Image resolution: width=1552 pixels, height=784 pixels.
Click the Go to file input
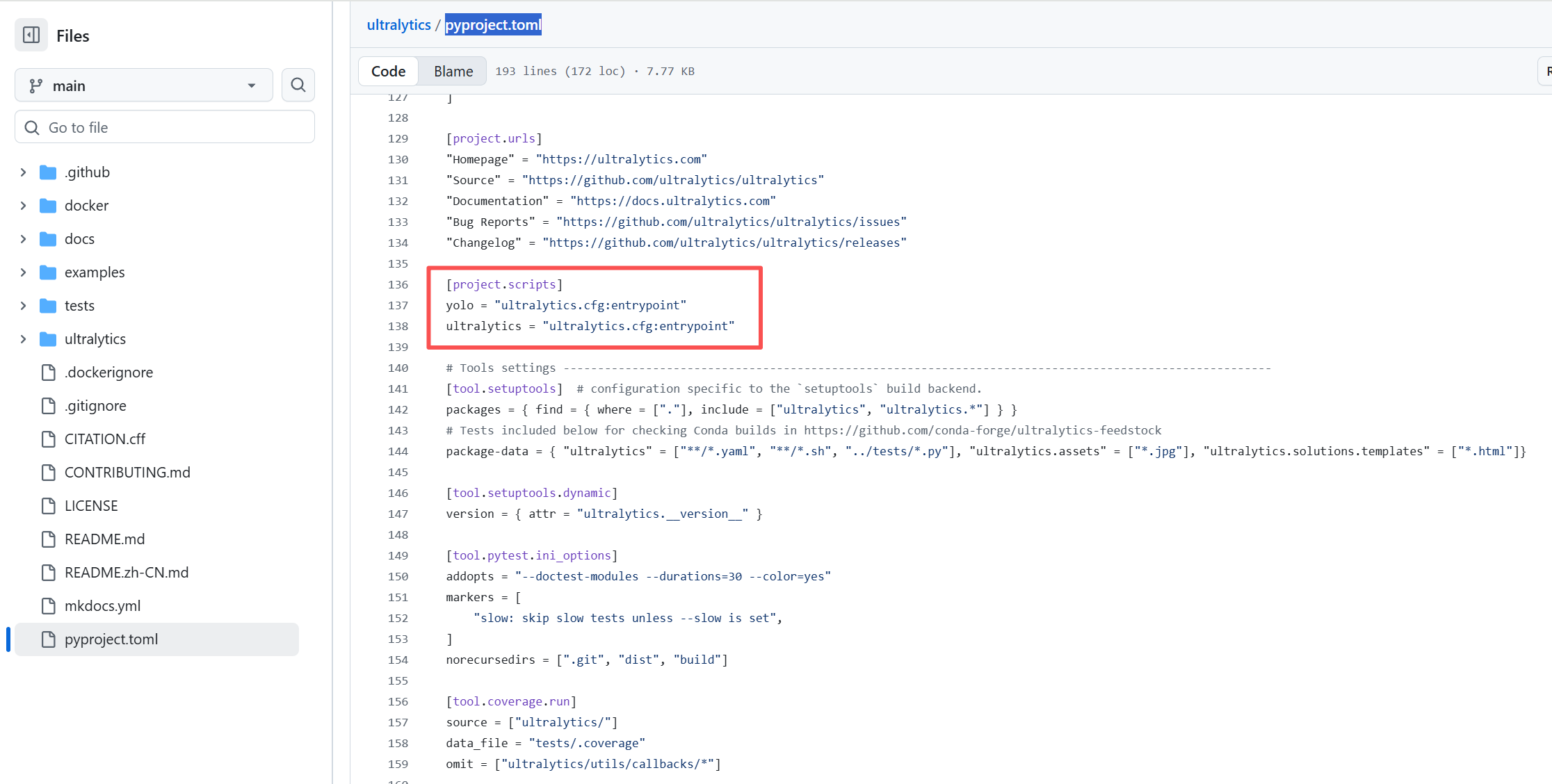coord(165,127)
